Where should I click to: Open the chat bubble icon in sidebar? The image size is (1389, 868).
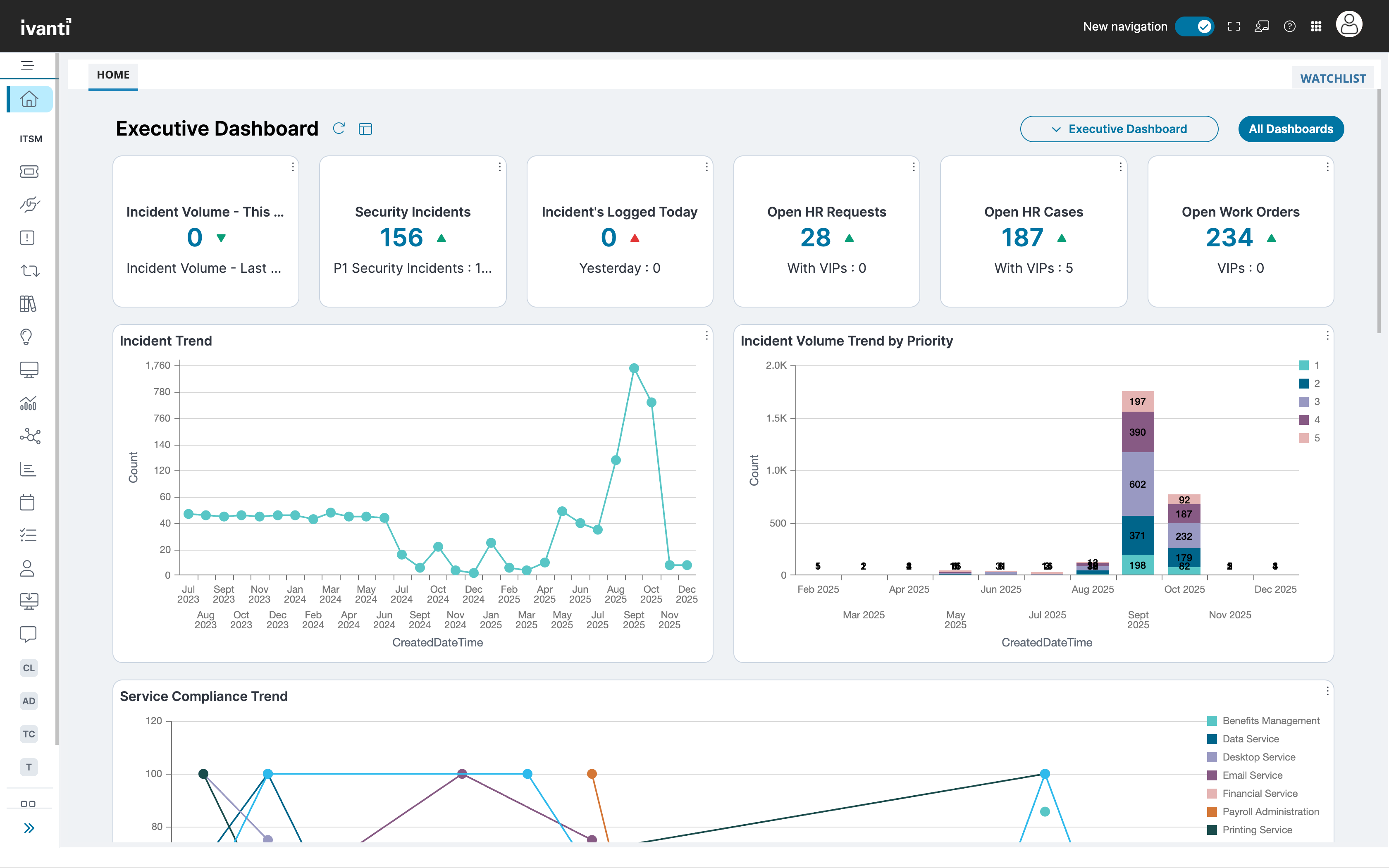pos(28,634)
